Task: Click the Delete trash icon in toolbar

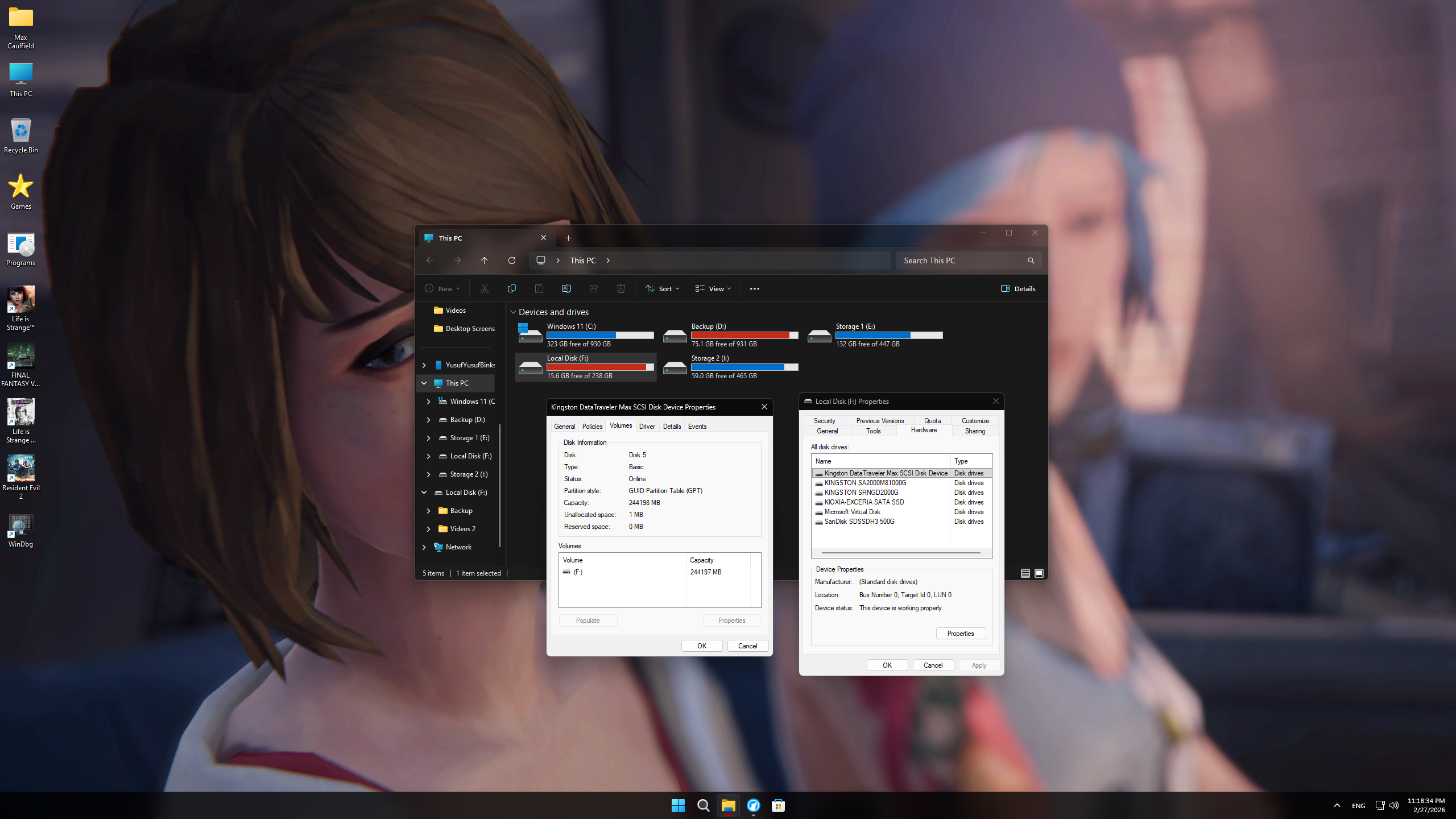Action: pos(621,289)
